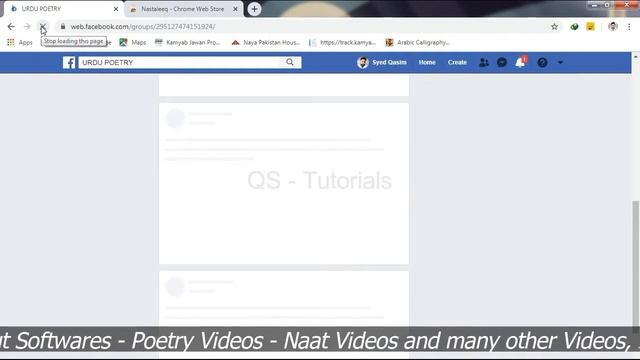
Task: Expand the Facebook account dropdown arrow
Action: [x=560, y=62]
